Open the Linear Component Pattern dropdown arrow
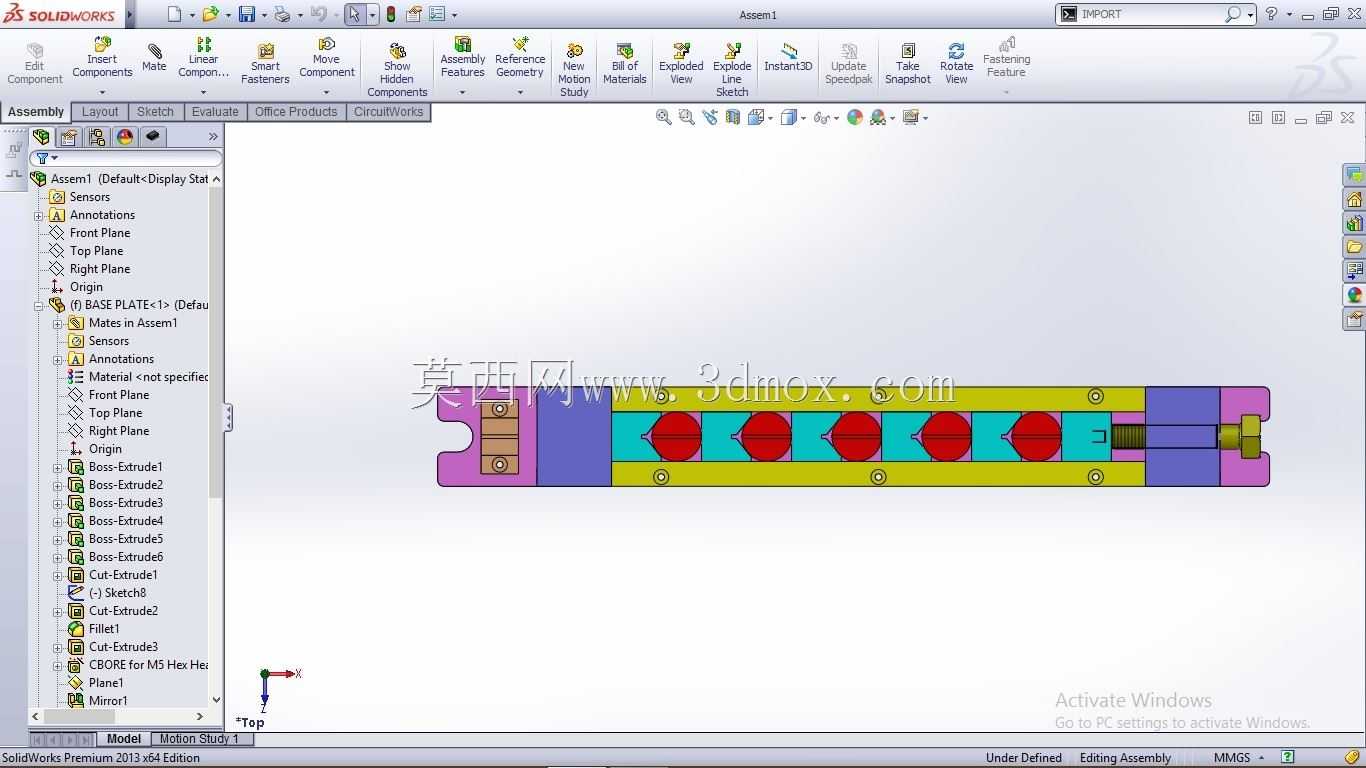Viewport: 1366px width, 768px height. pos(203,92)
